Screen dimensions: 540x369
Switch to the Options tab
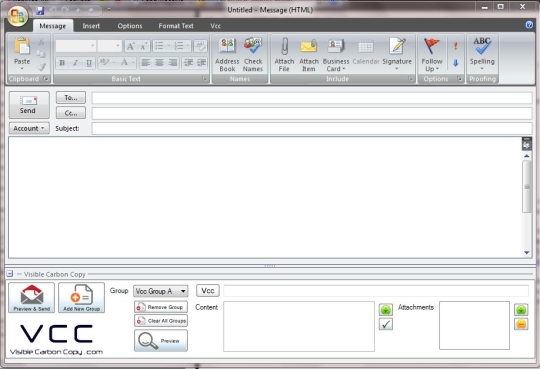point(130,26)
